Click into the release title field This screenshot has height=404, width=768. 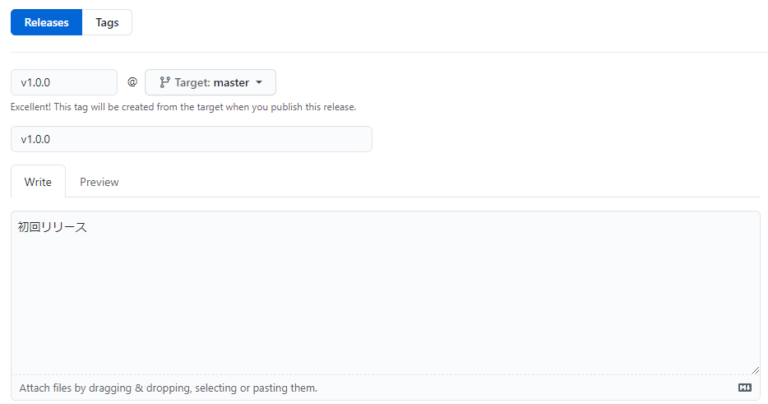coord(191,139)
